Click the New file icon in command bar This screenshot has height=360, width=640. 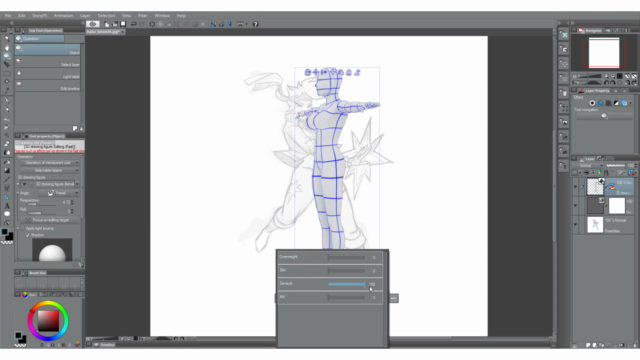click(107, 24)
